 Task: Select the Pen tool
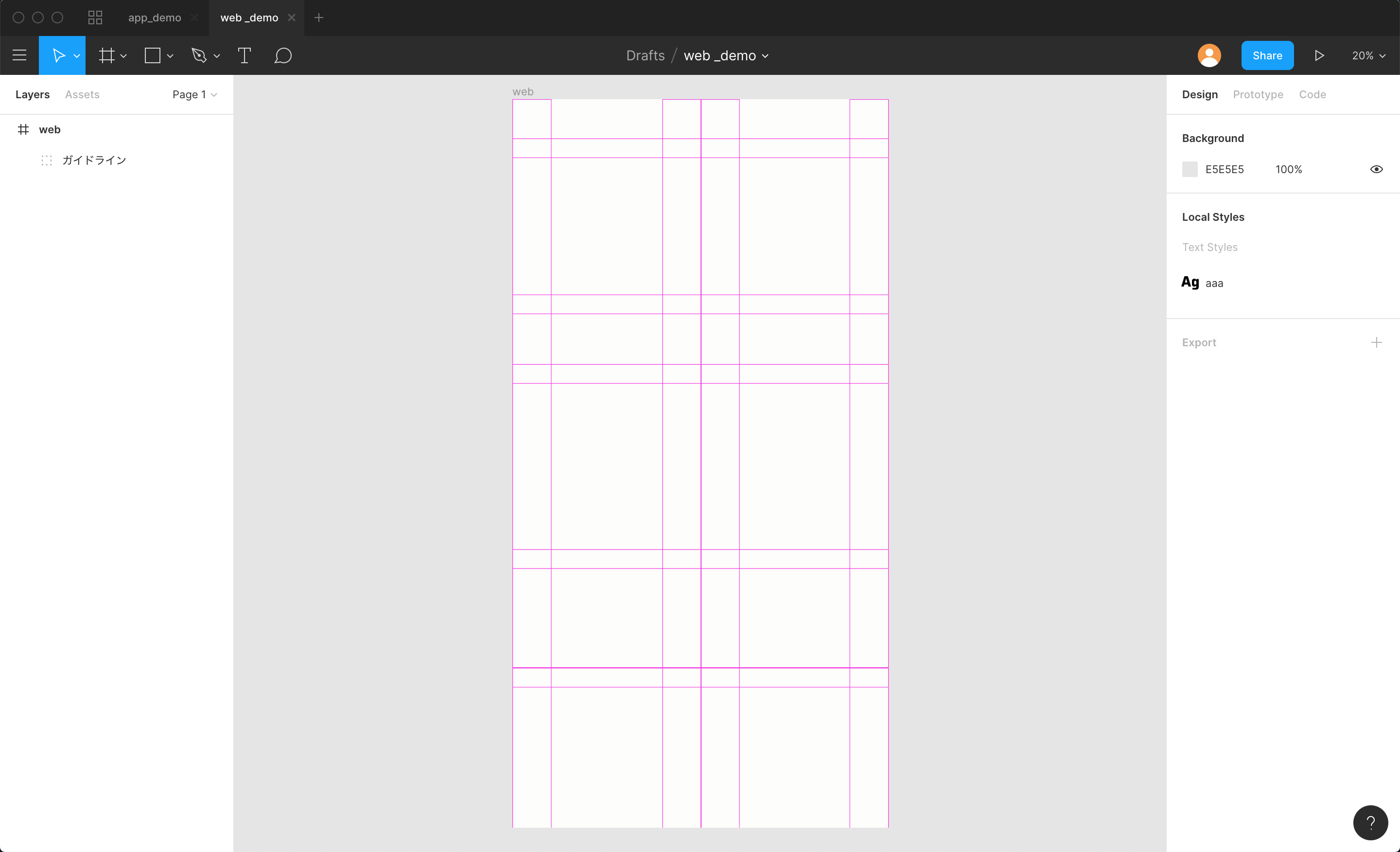(199, 55)
